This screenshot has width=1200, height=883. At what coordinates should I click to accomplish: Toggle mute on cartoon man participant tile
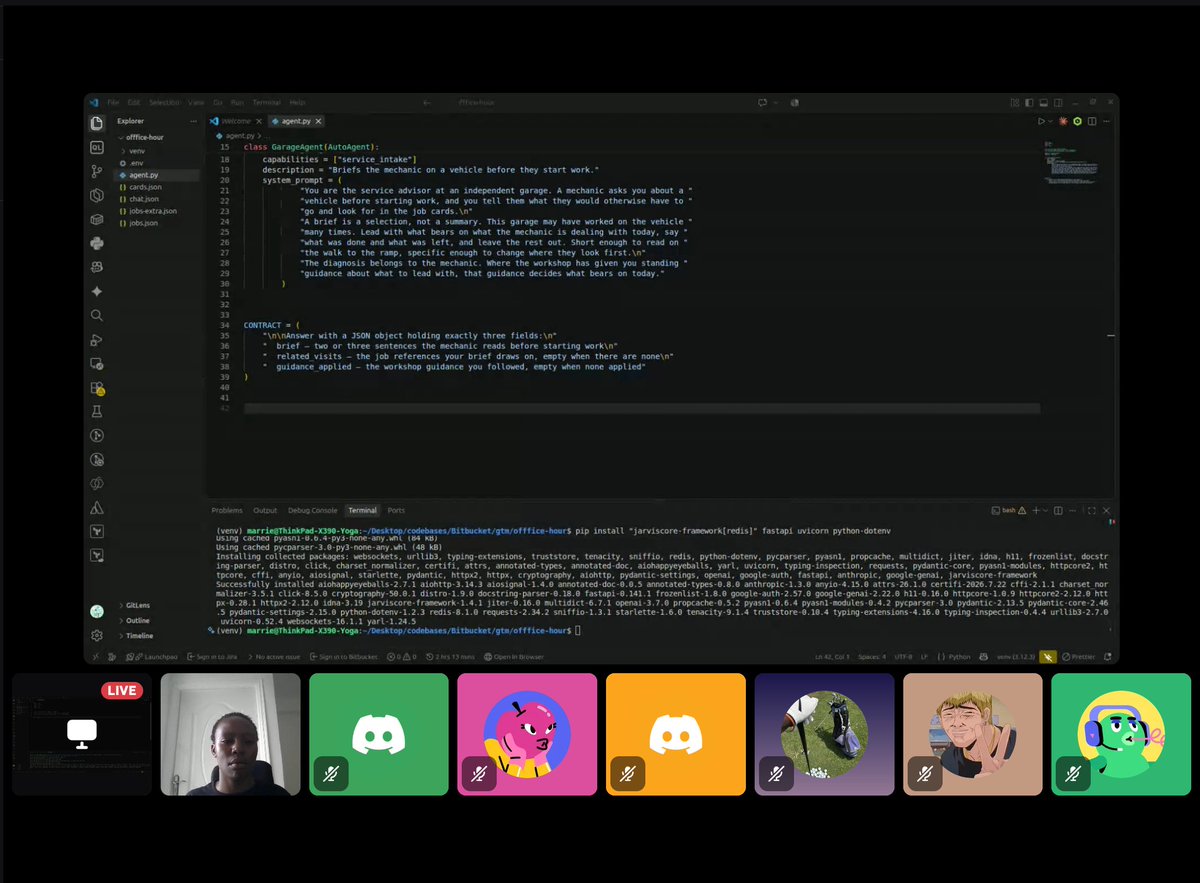pyautogui.click(x=925, y=773)
